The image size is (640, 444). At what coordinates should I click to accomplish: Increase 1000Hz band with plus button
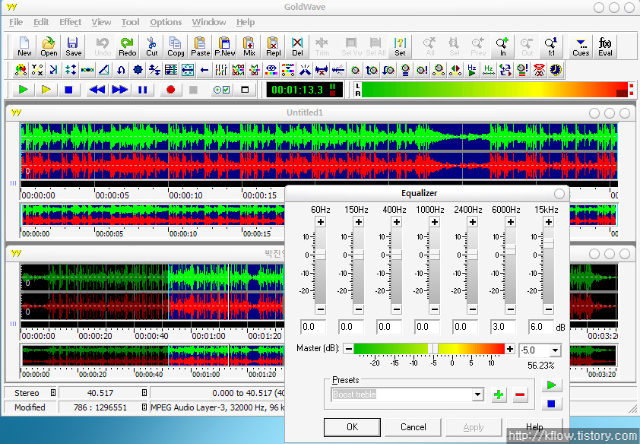coord(435,222)
